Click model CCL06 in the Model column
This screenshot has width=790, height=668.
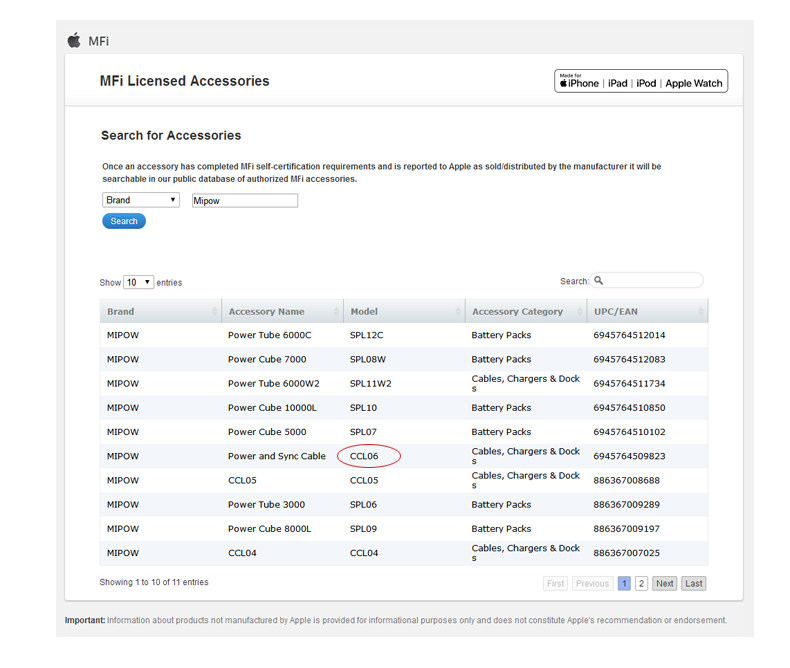[364, 456]
